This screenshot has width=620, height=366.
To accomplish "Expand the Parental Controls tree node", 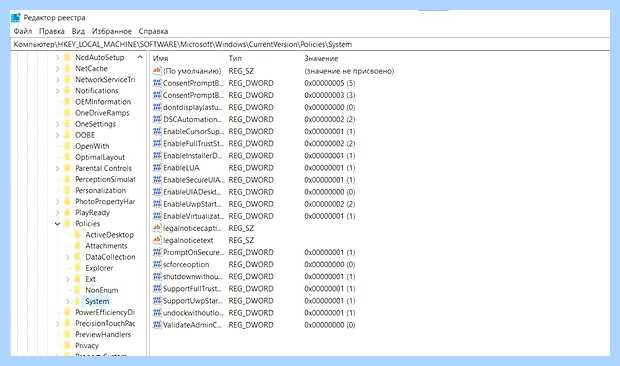I will [x=57, y=168].
